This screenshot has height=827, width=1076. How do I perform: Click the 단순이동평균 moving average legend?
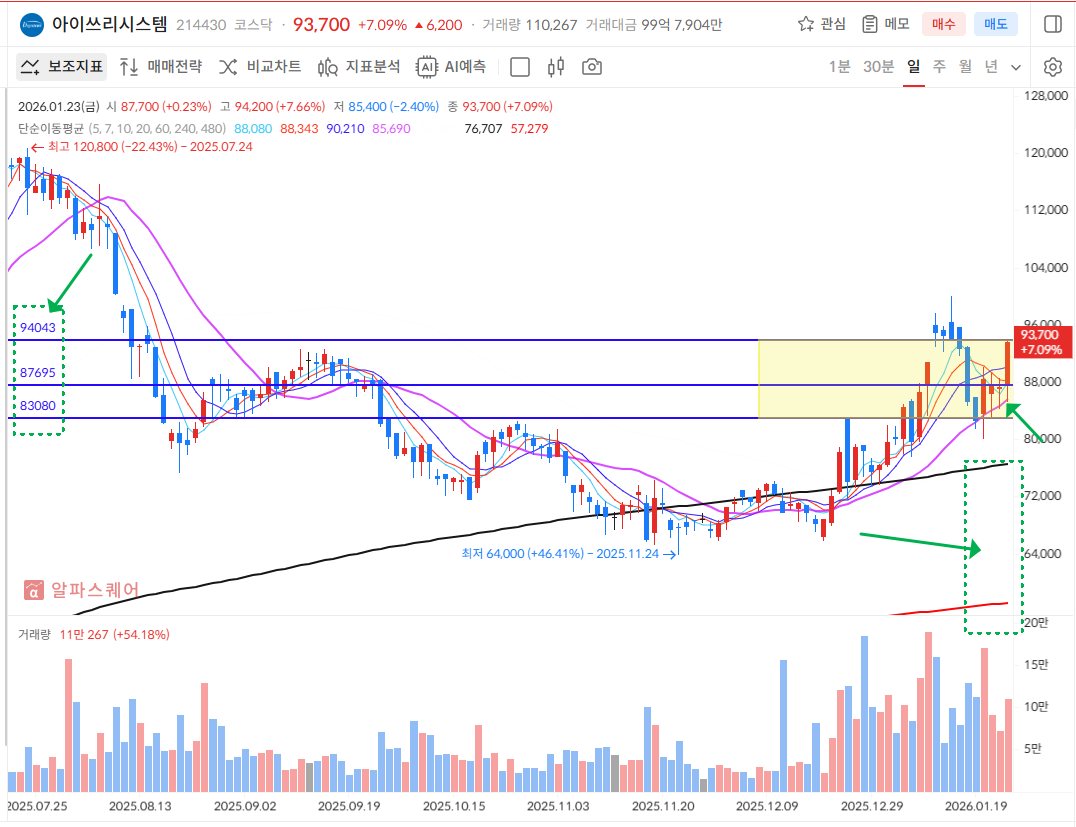coord(51,129)
